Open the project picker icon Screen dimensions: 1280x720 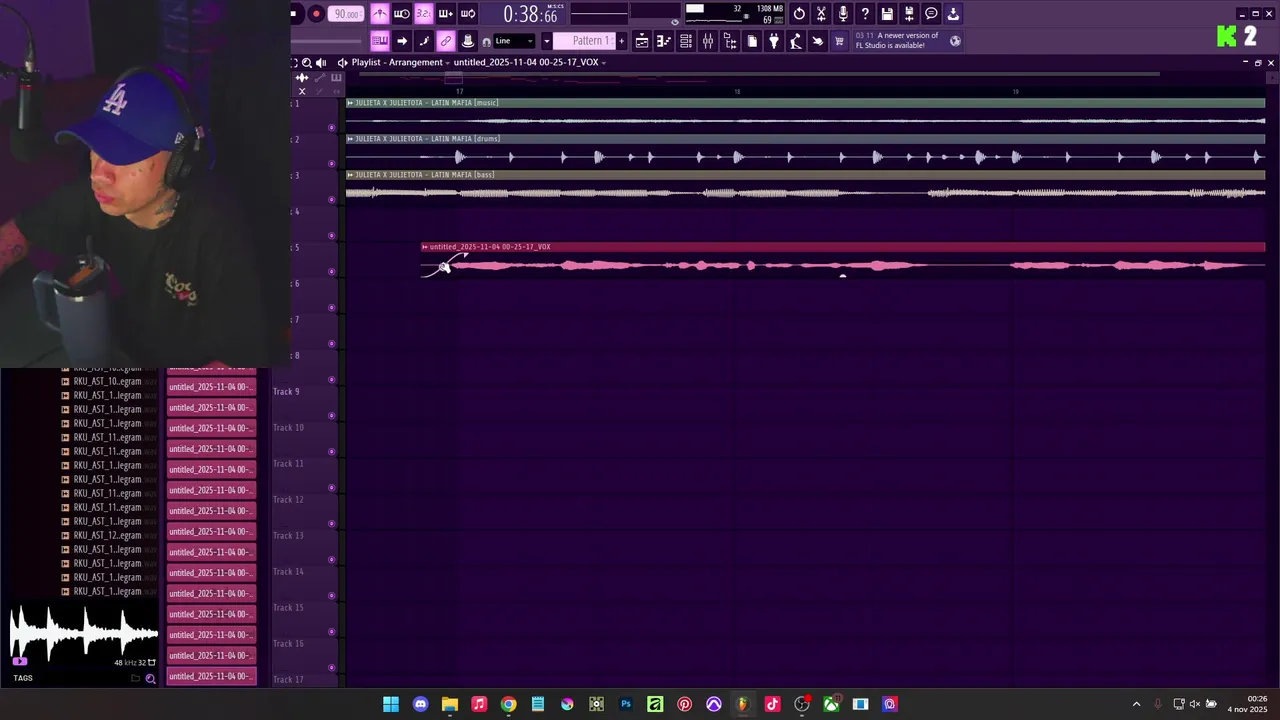pos(752,41)
